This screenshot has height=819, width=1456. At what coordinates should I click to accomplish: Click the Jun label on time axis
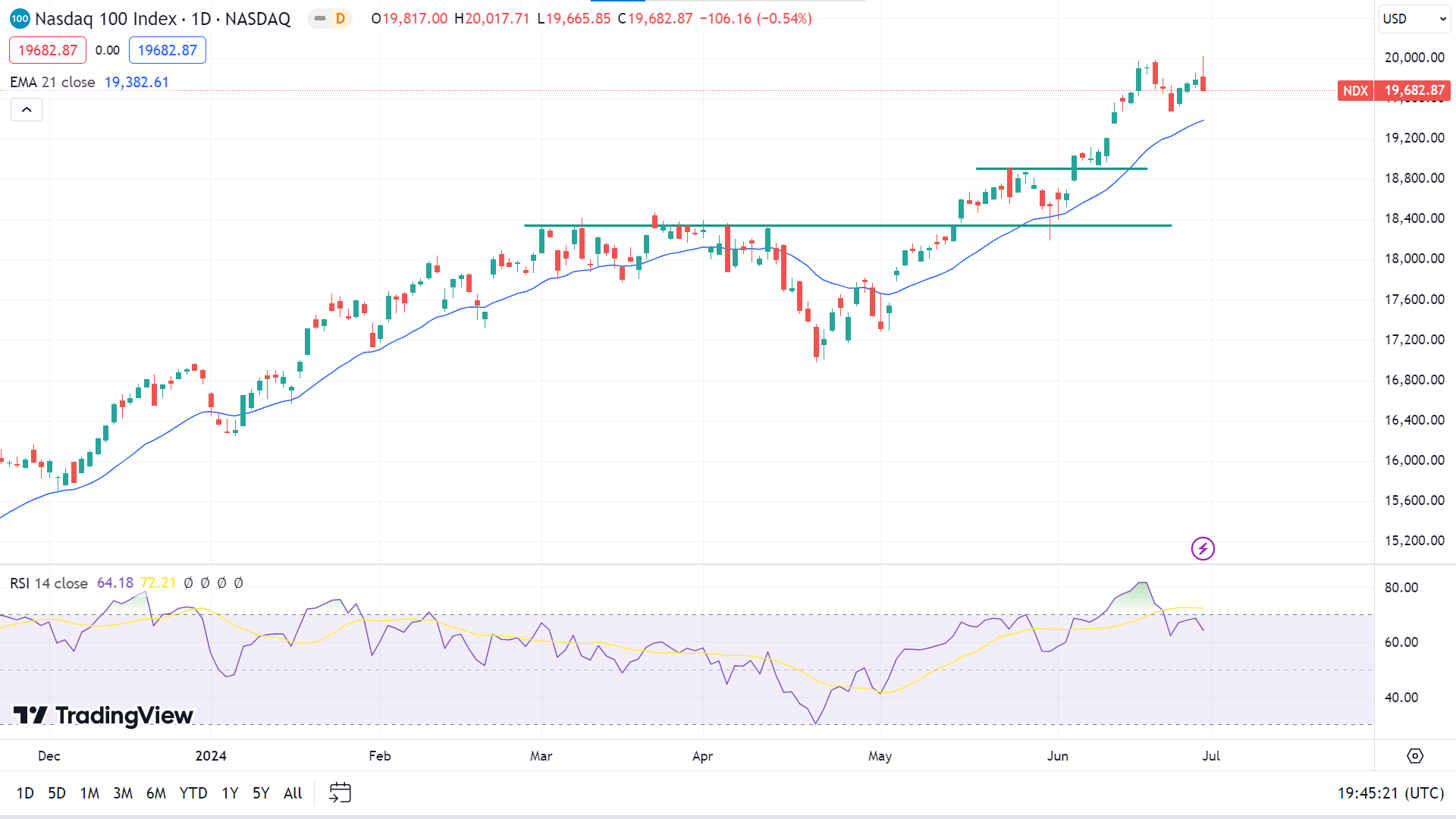pos(1057,756)
